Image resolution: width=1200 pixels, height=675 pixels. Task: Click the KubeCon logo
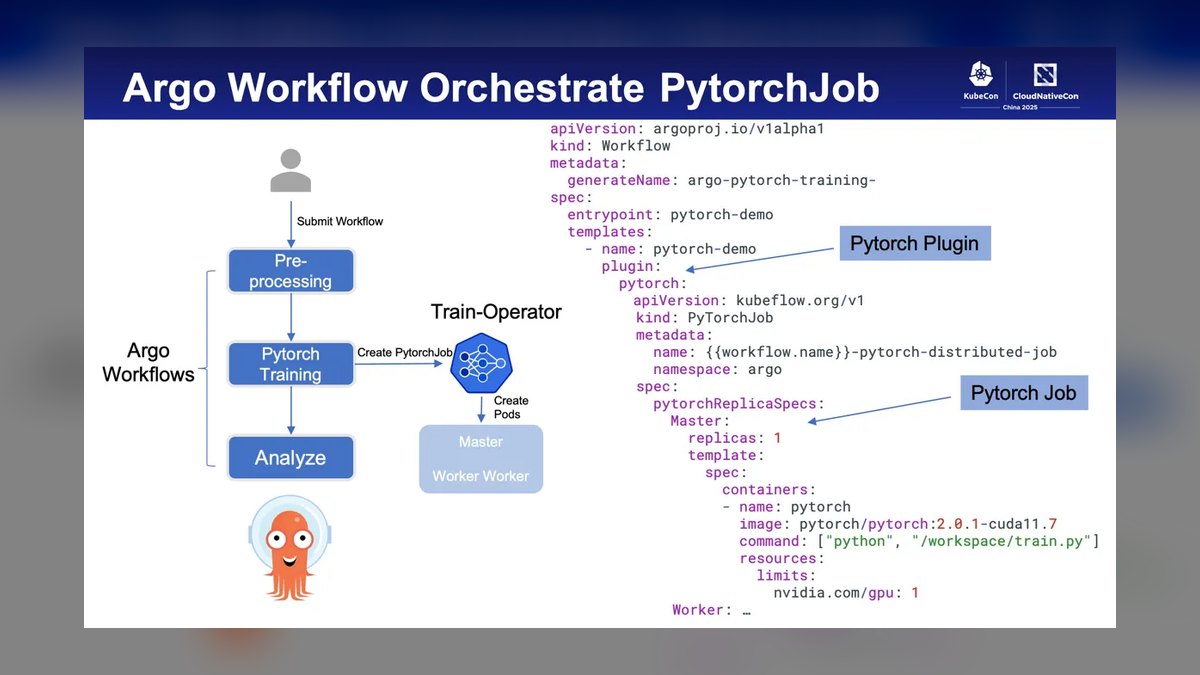point(980,82)
